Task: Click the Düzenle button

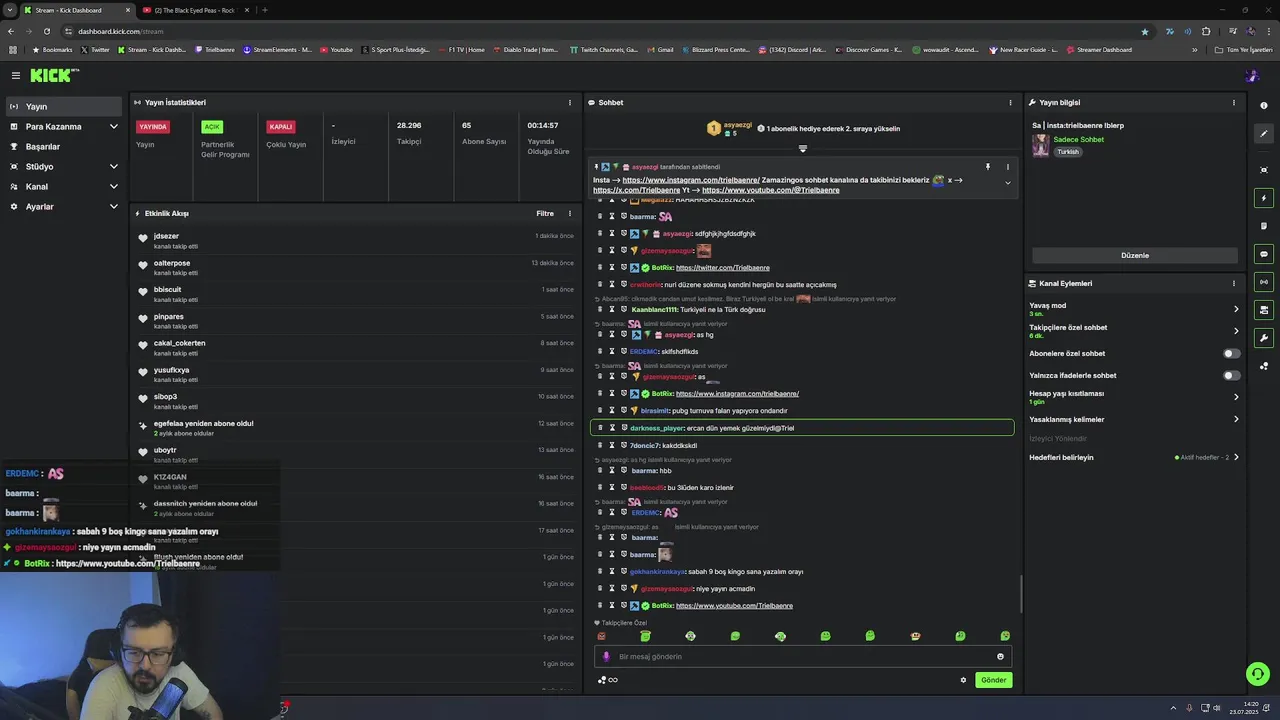Action: [1135, 255]
